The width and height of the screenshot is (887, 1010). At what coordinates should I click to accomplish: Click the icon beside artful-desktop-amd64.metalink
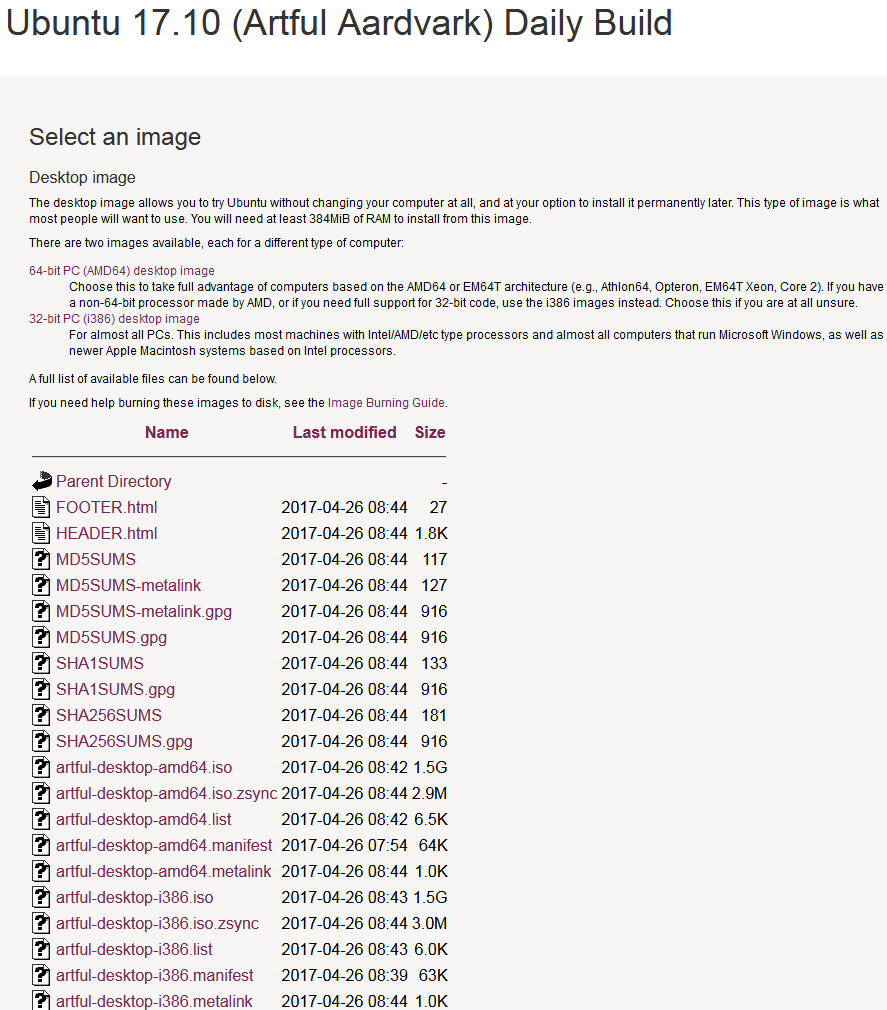coord(41,871)
